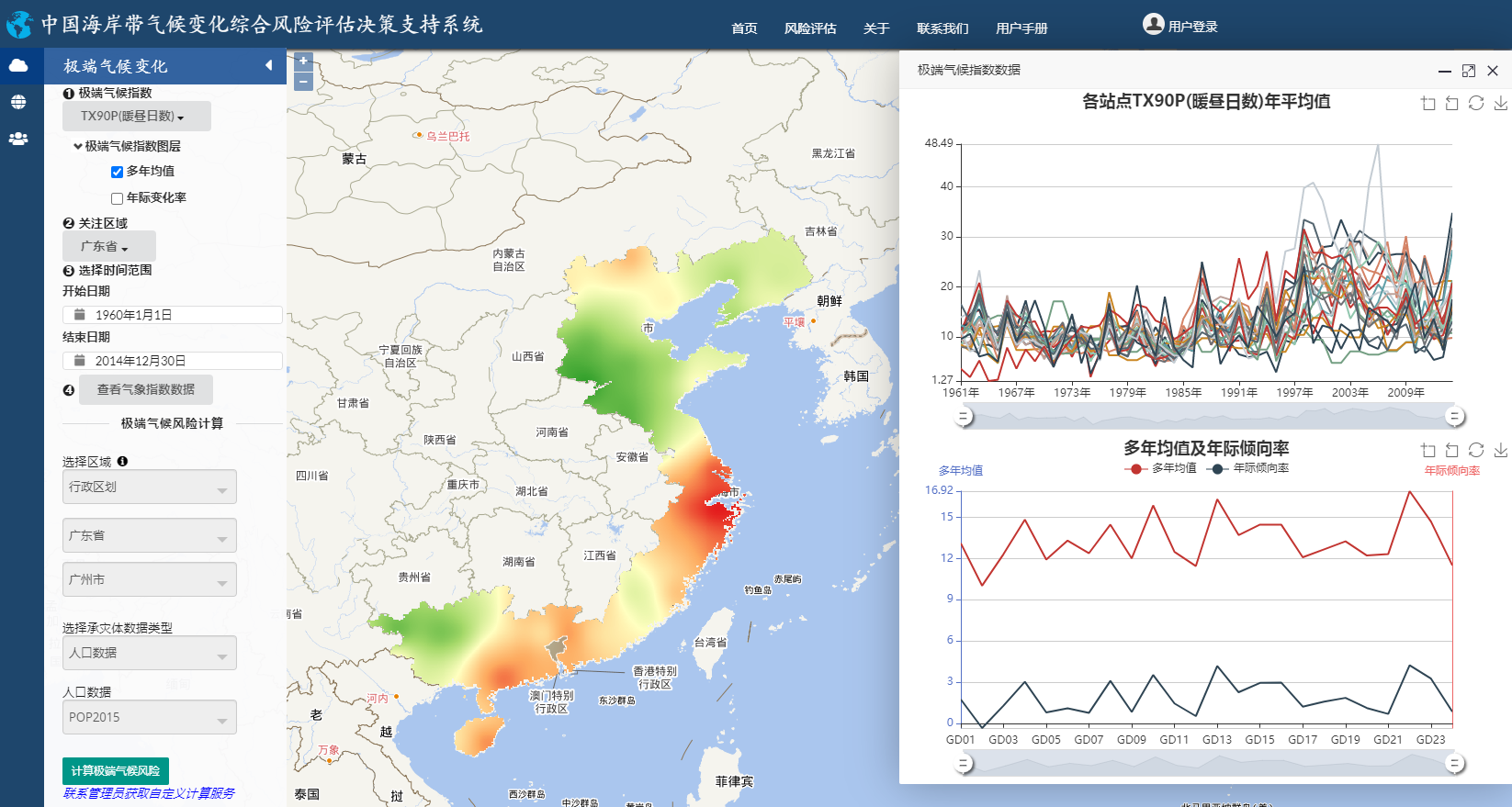
Task: Expand the POP2015 population data dropdown
Action: point(149,717)
